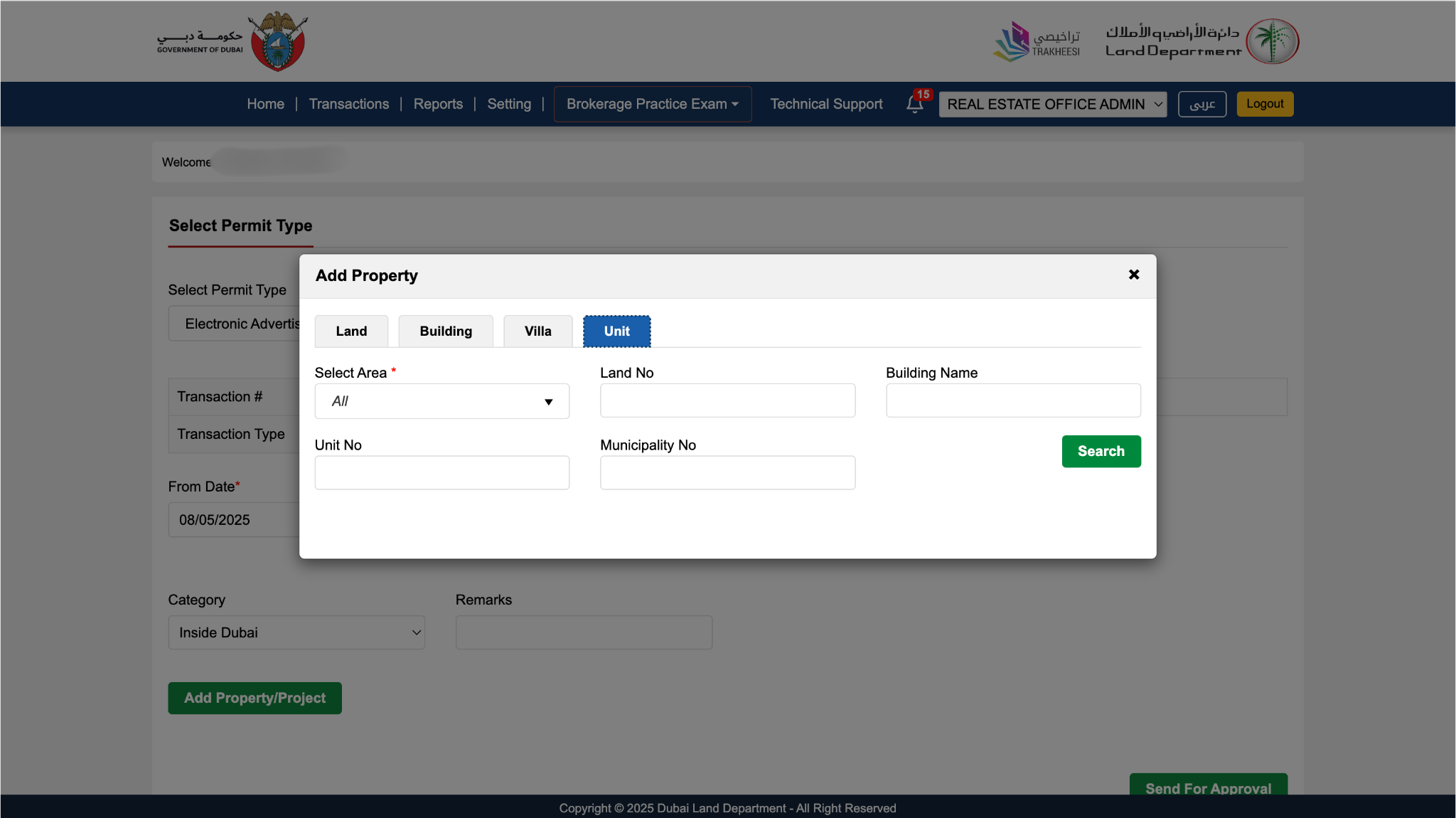
Task: Open the Select Area dropdown
Action: click(441, 401)
